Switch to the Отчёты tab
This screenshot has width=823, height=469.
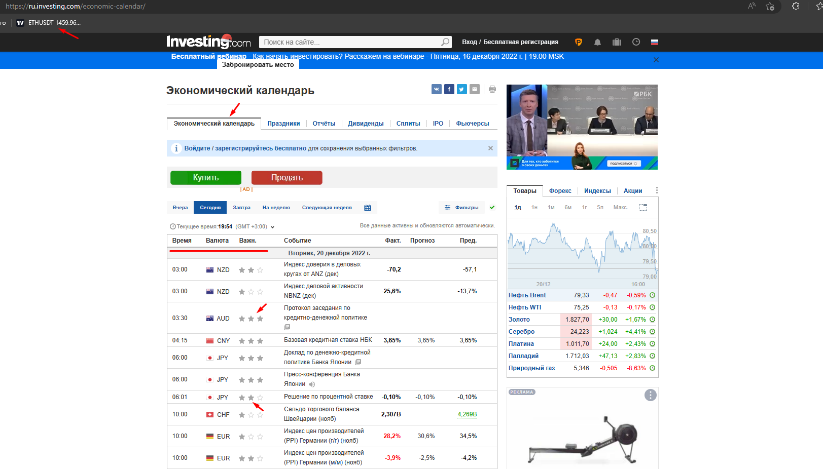click(x=324, y=123)
